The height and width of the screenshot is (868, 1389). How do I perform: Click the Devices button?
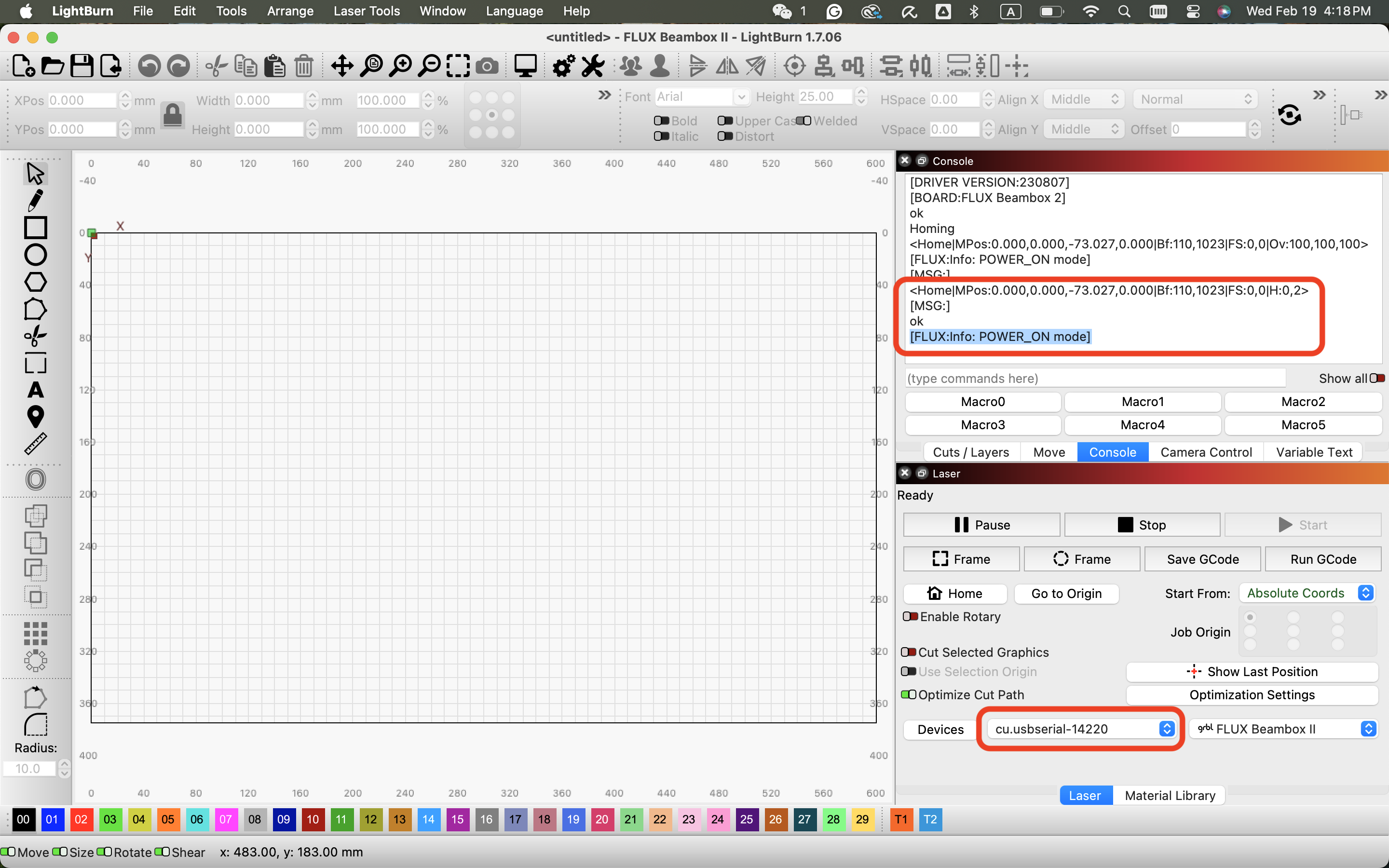point(940,729)
